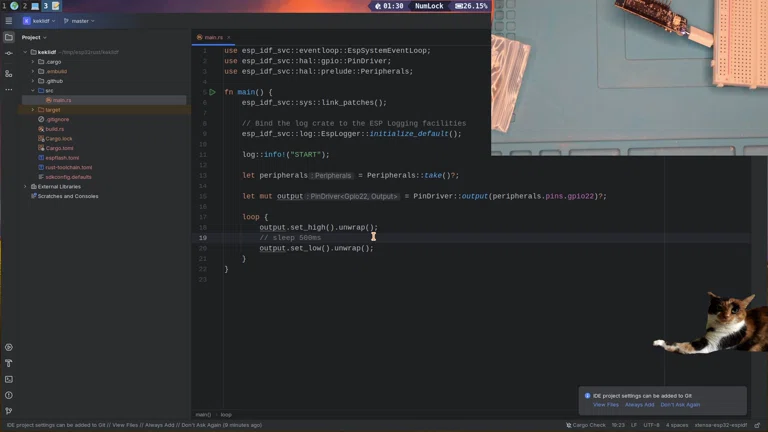Switch to workspace 3 in top bar
This screenshot has height=432, width=768.
46,6
